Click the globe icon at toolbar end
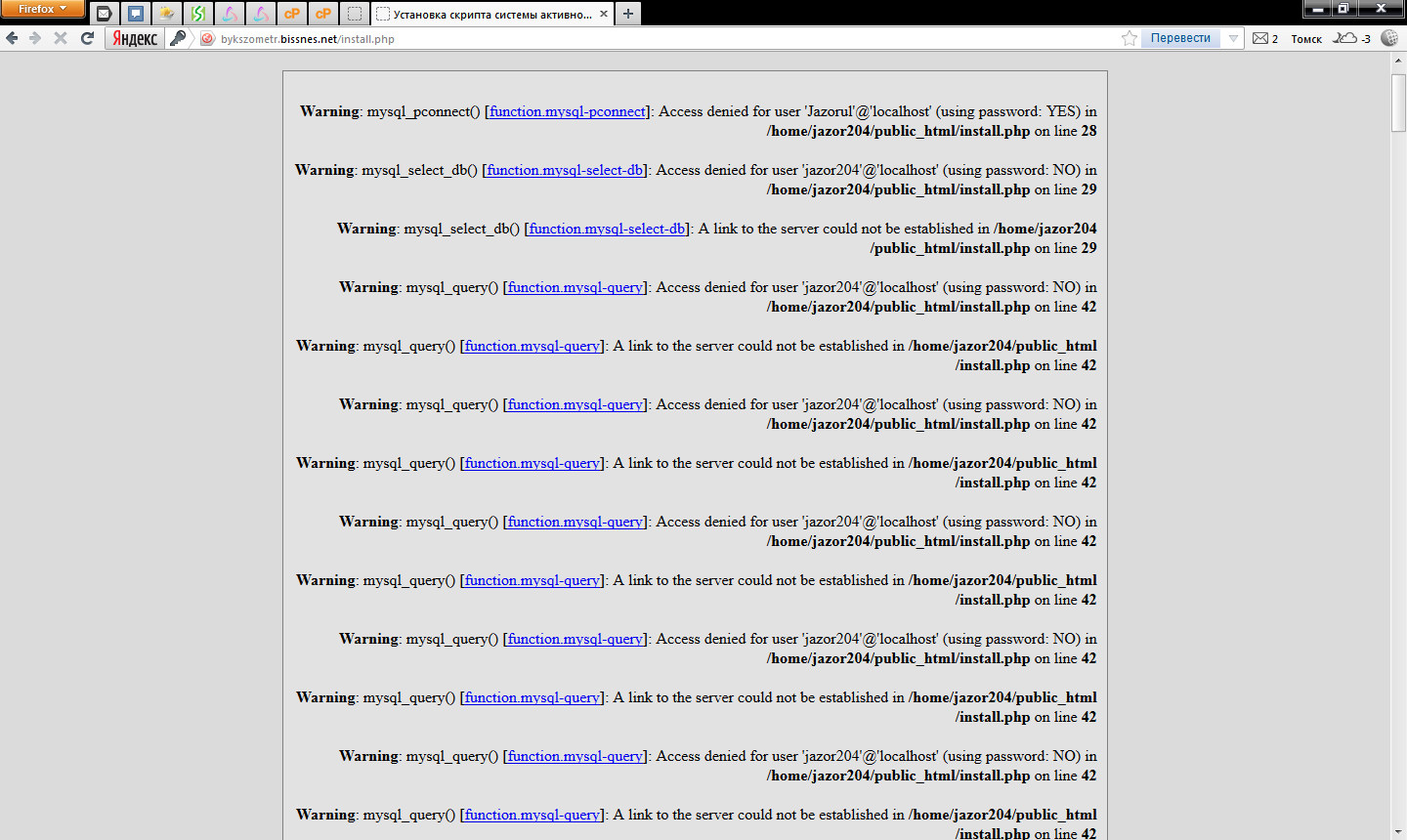Image resolution: width=1407 pixels, height=840 pixels. pyautogui.click(x=1389, y=38)
